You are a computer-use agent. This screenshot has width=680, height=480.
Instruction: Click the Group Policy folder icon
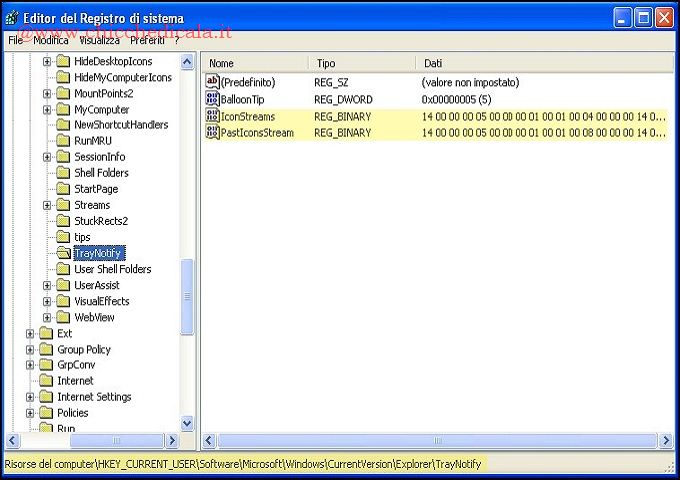(46, 350)
